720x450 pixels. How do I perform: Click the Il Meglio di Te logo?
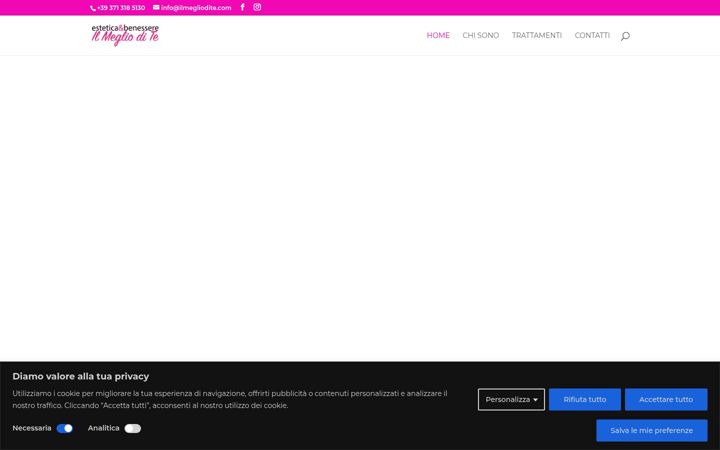coord(125,35)
